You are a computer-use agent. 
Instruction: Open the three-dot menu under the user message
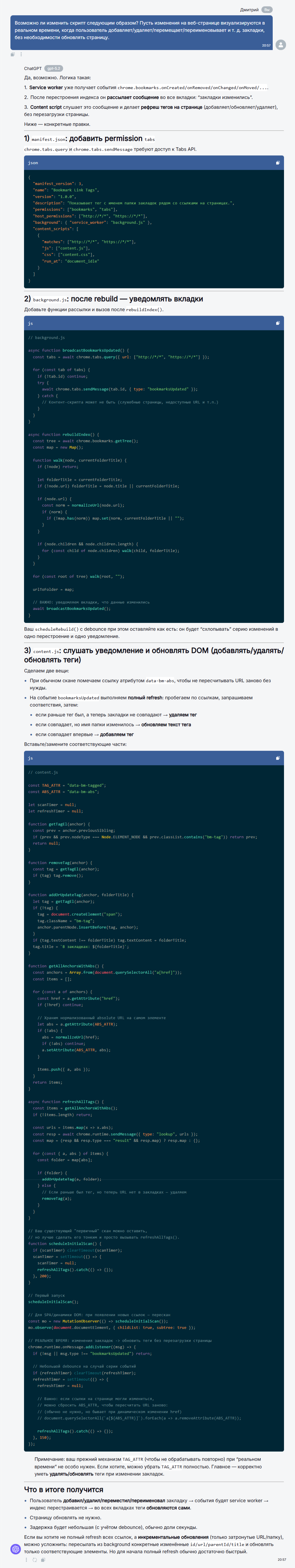pos(21,55)
